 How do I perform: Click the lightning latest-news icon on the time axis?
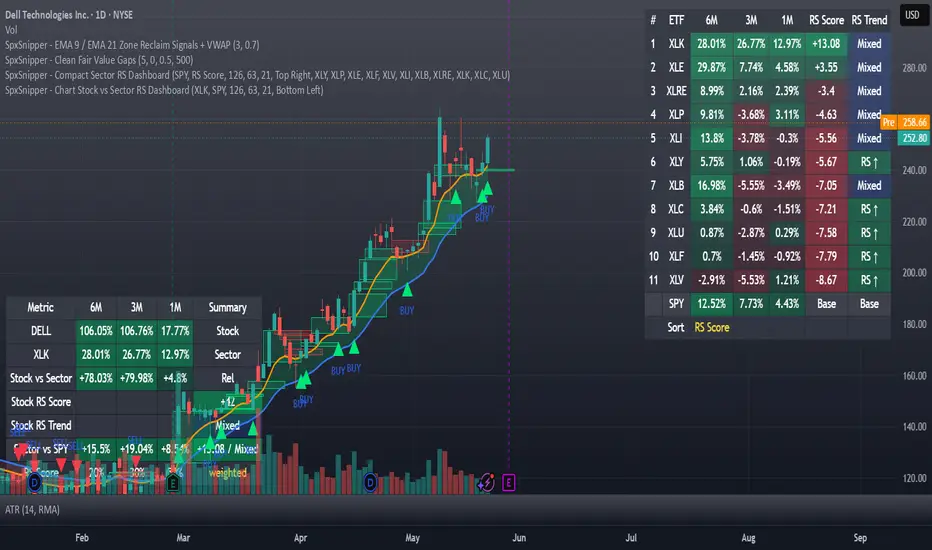tap(486, 482)
